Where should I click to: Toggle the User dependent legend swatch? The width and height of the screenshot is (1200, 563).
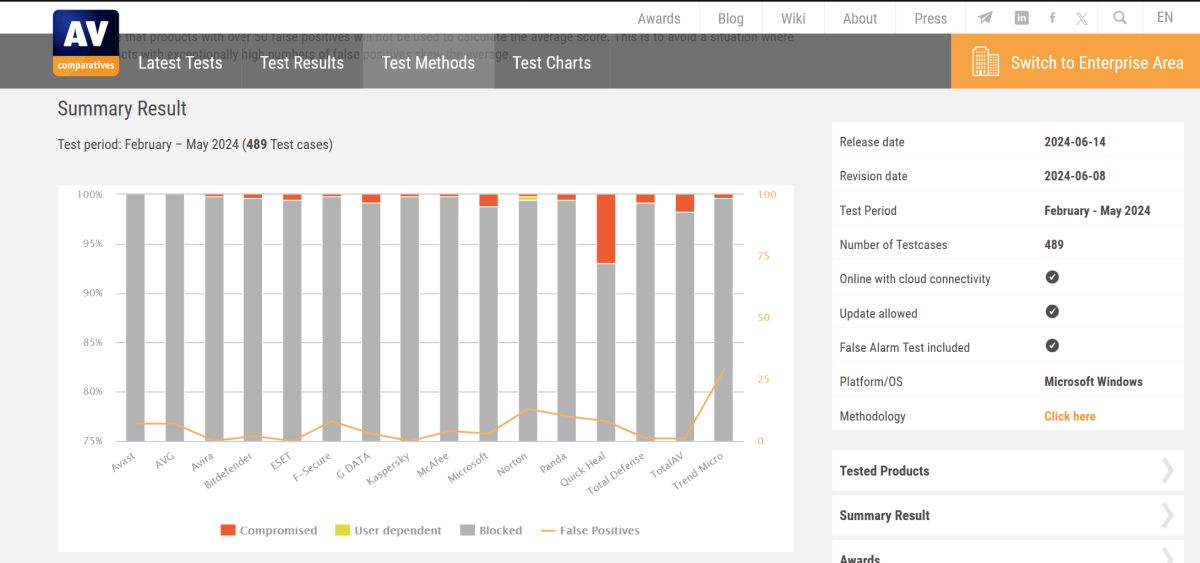point(342,530)
